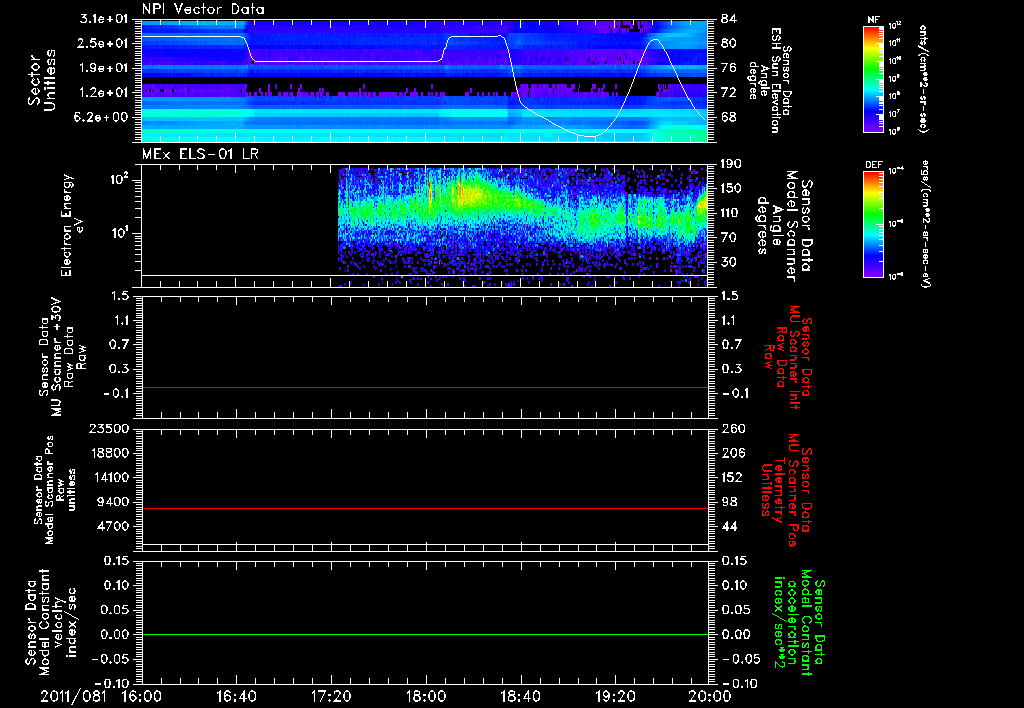Click the '18:00' time tick label
Image resolution: width=1024 pixels, height=708 pixels.
[426, 696]
